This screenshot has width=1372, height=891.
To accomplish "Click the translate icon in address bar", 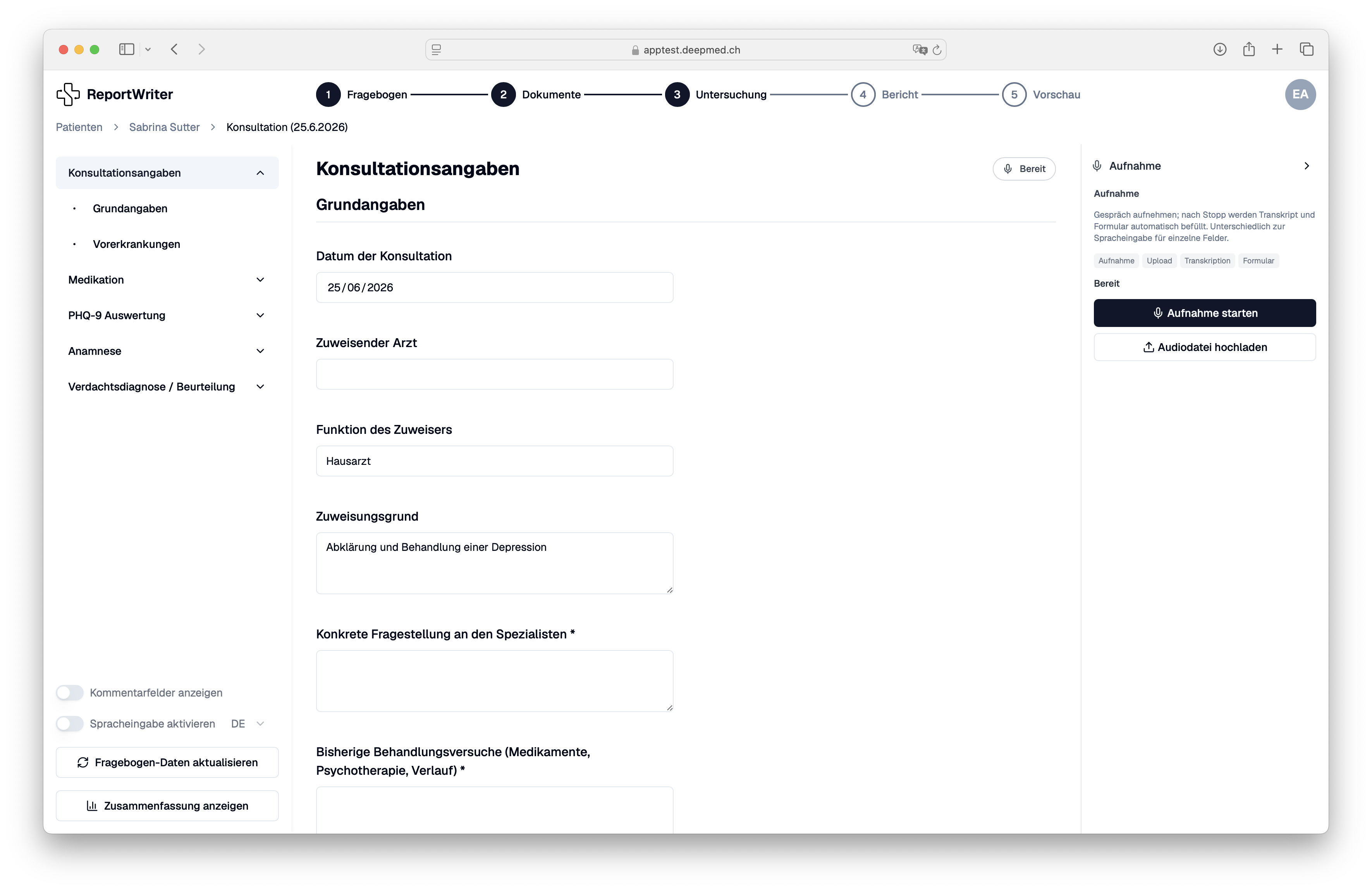I will [x=920, y=50].
